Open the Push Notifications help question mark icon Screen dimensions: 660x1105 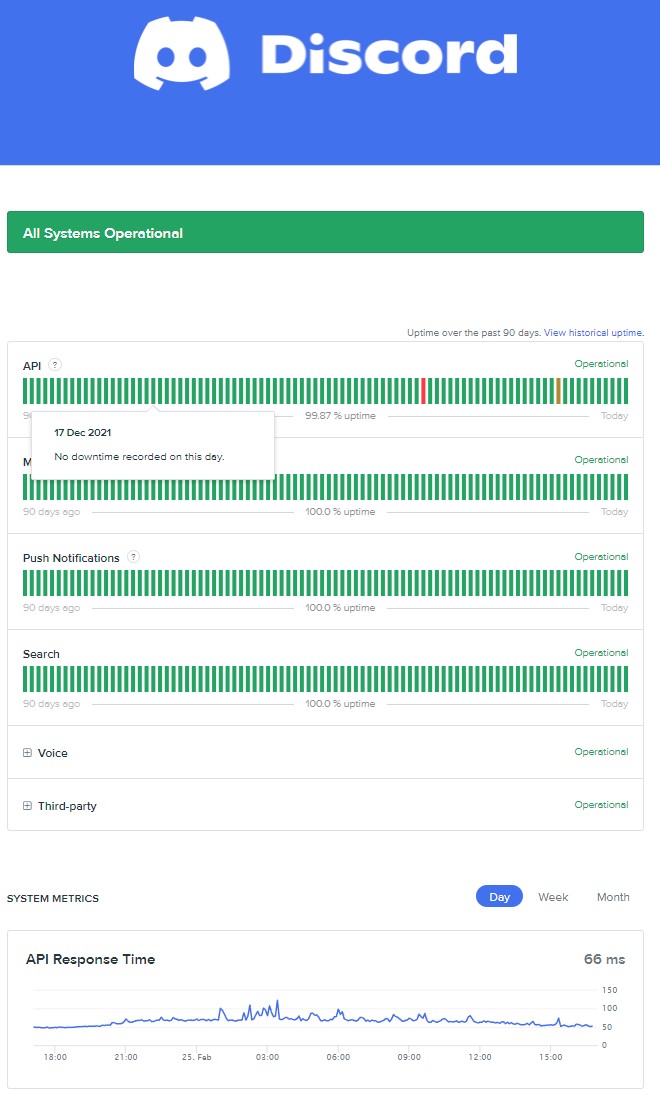coord(133,557)
